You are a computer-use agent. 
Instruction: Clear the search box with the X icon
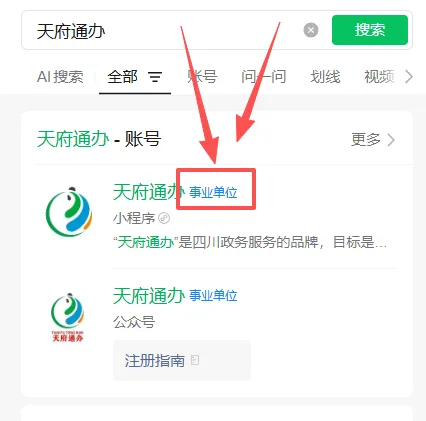coord(311,30)
